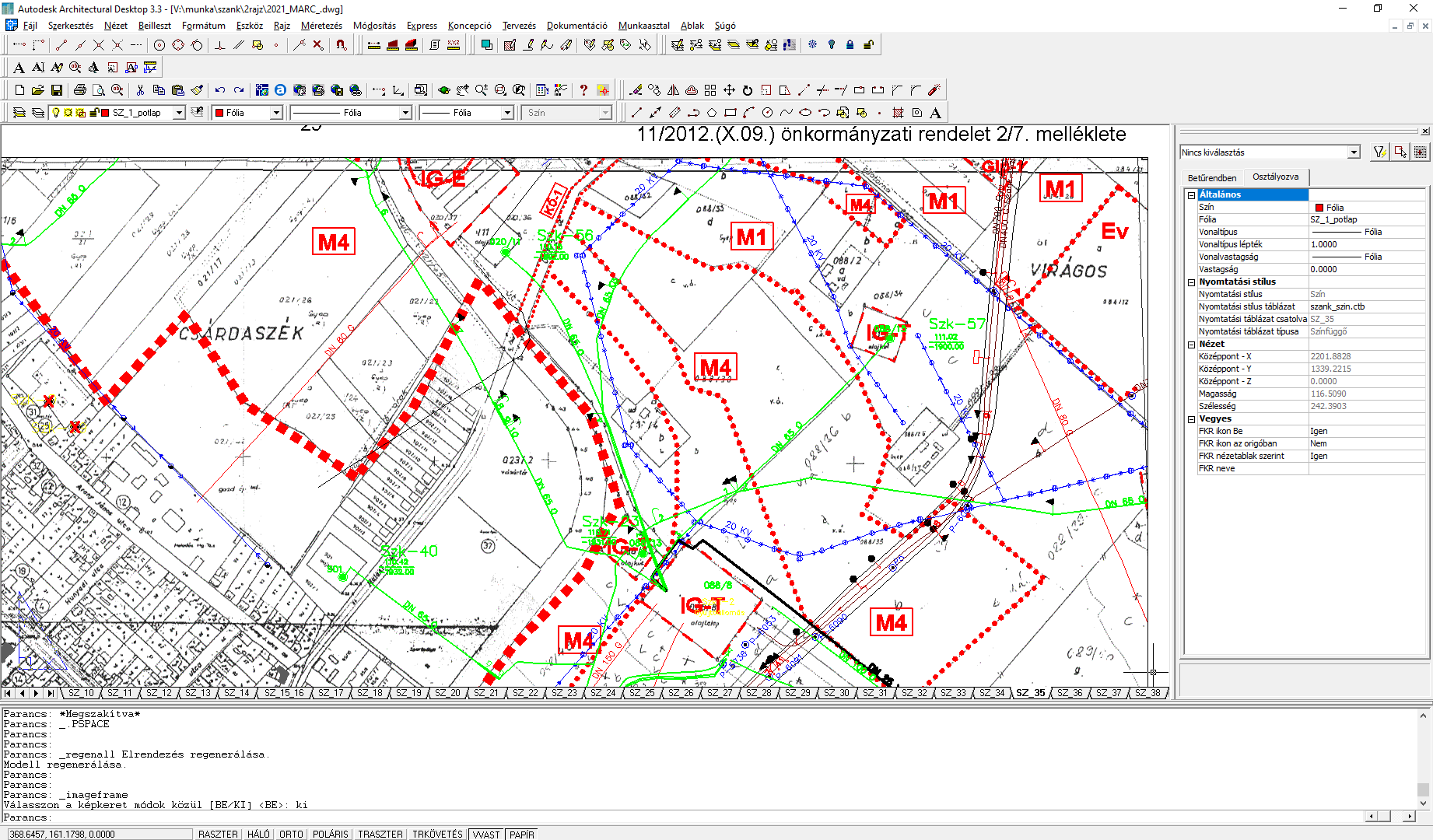Switch to the SZ_20 layout tab
This screenshot has width=1433, height=840.
[x=447, y=692]
